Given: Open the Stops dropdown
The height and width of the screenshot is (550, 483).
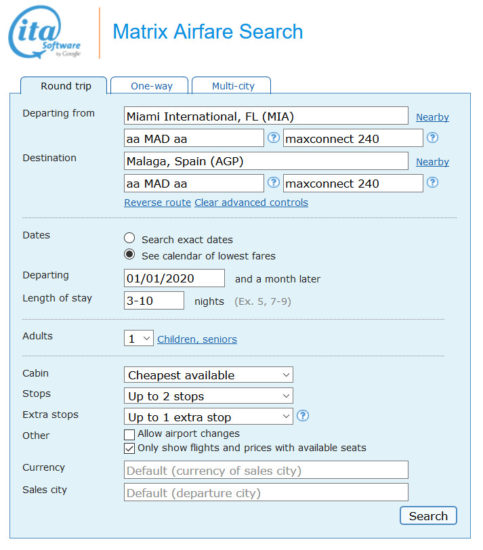Looking at the screenshot, I should [208, 396].
